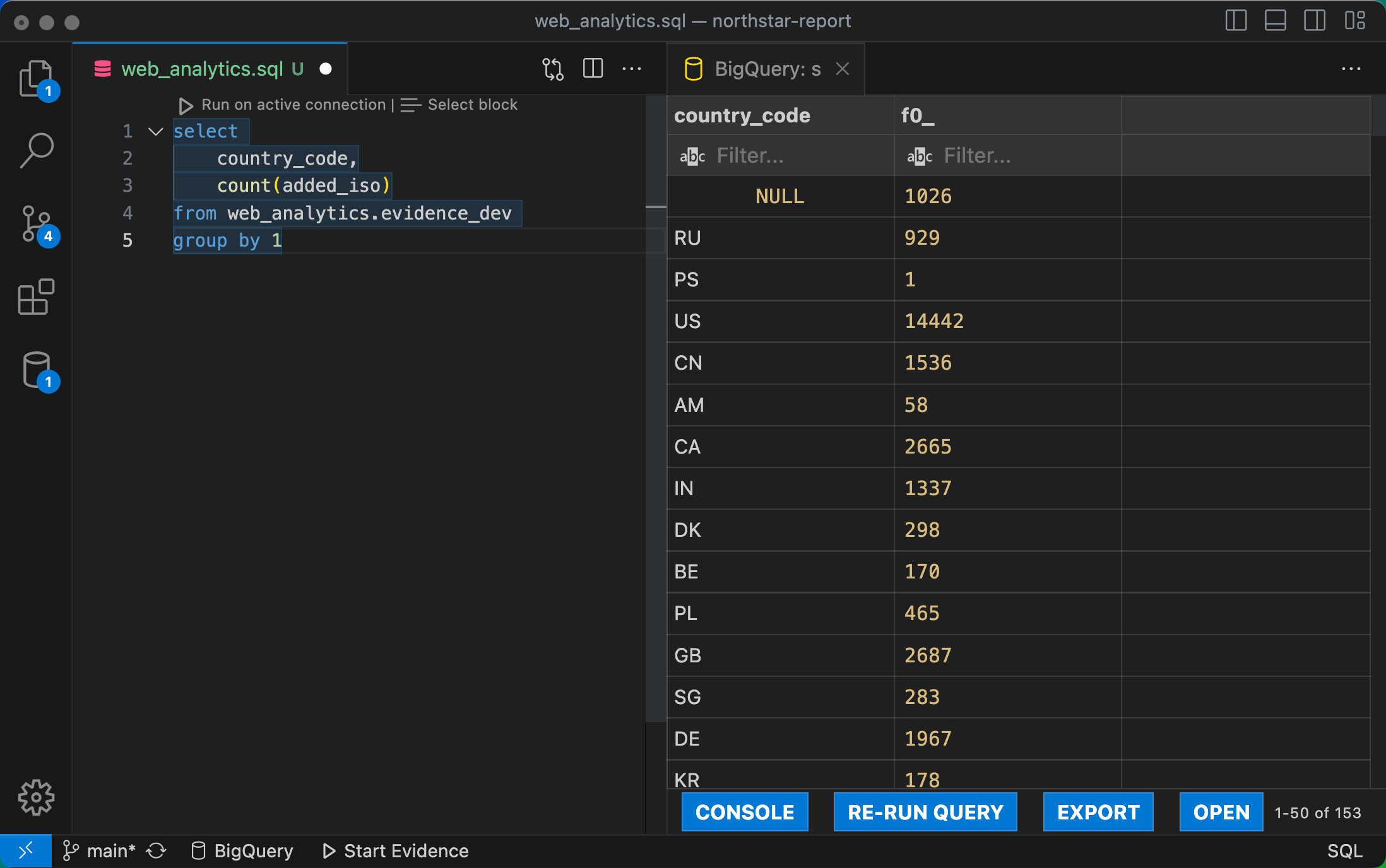Select the NULL country_code cell
Image resolution: width=1386 pixels, height=868 pixels.
[780, 197]
